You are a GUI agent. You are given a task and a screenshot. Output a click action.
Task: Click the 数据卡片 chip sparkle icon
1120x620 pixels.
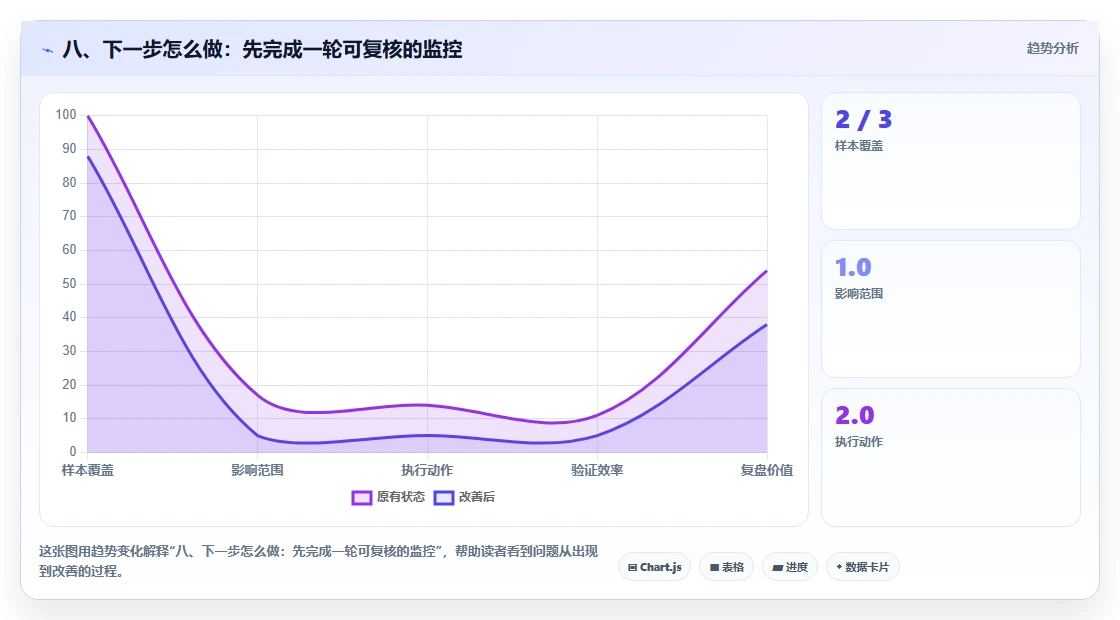tap(839, 567)
